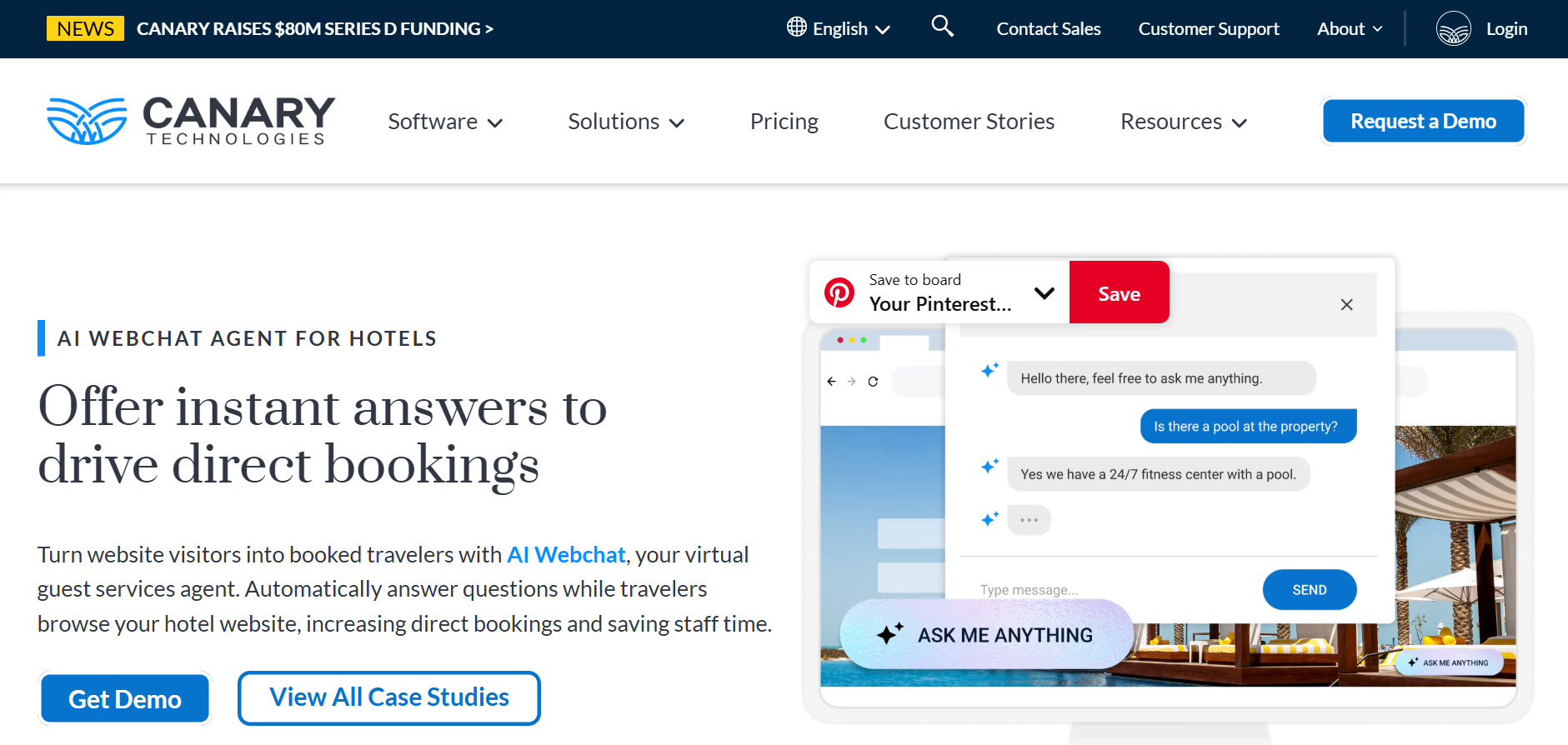Click the typing indicator dots bubble

(1029, 520)
